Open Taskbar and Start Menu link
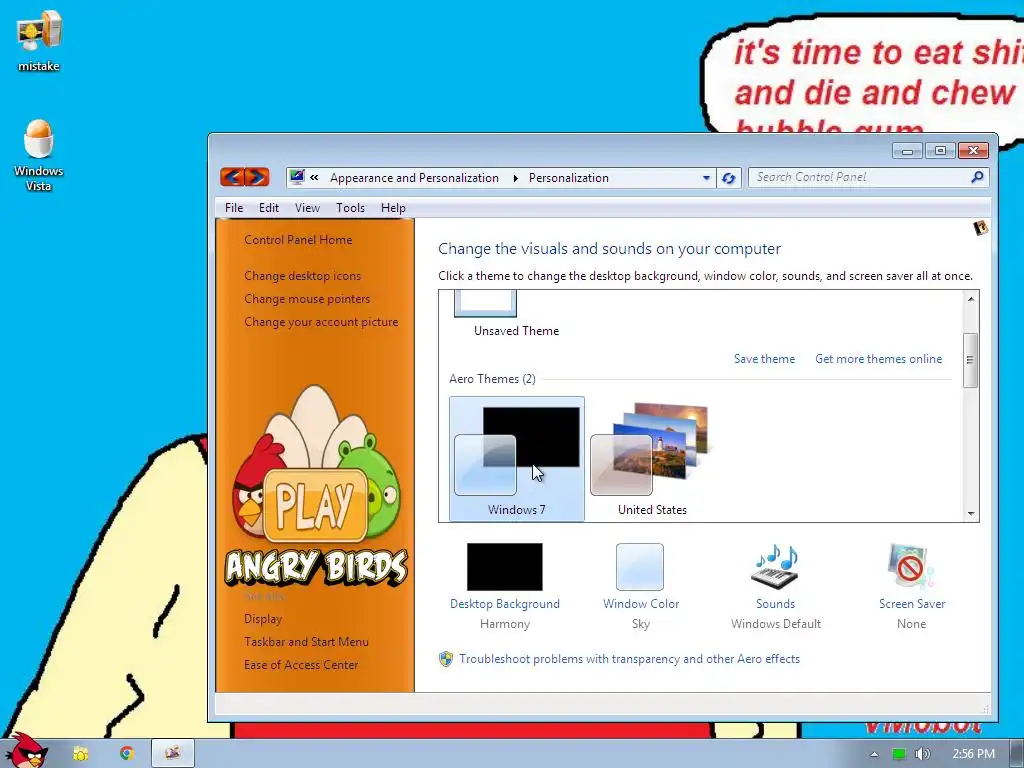This screenshot has height=768, width=1024. tap(306, 641)
